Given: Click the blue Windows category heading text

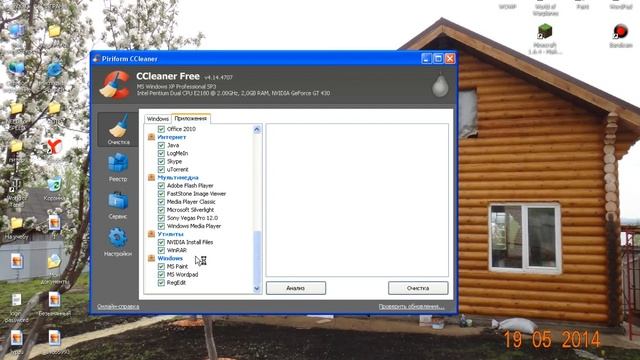Looking at the screenshot, I should (x=170, y=258).
